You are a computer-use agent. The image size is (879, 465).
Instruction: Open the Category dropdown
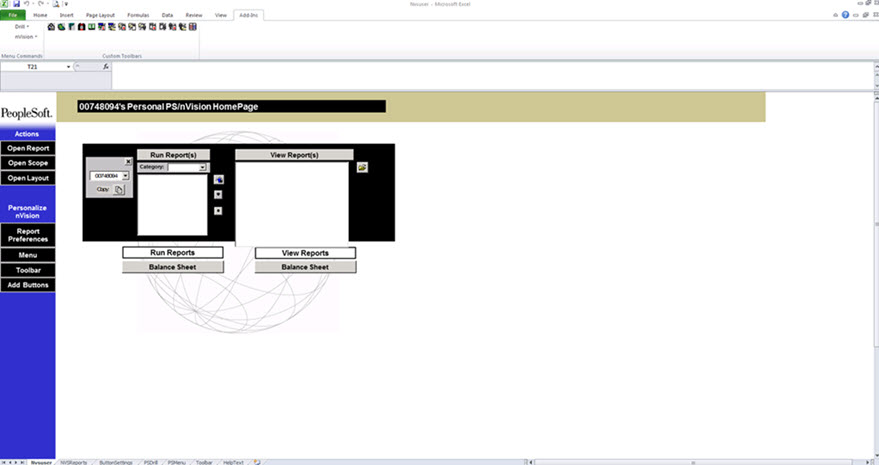pyautogui.click(x=202, y=167)
